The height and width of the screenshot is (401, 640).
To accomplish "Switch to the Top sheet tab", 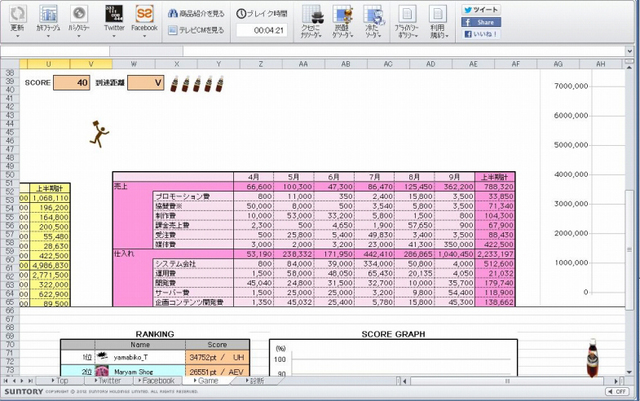I will 62,381.
